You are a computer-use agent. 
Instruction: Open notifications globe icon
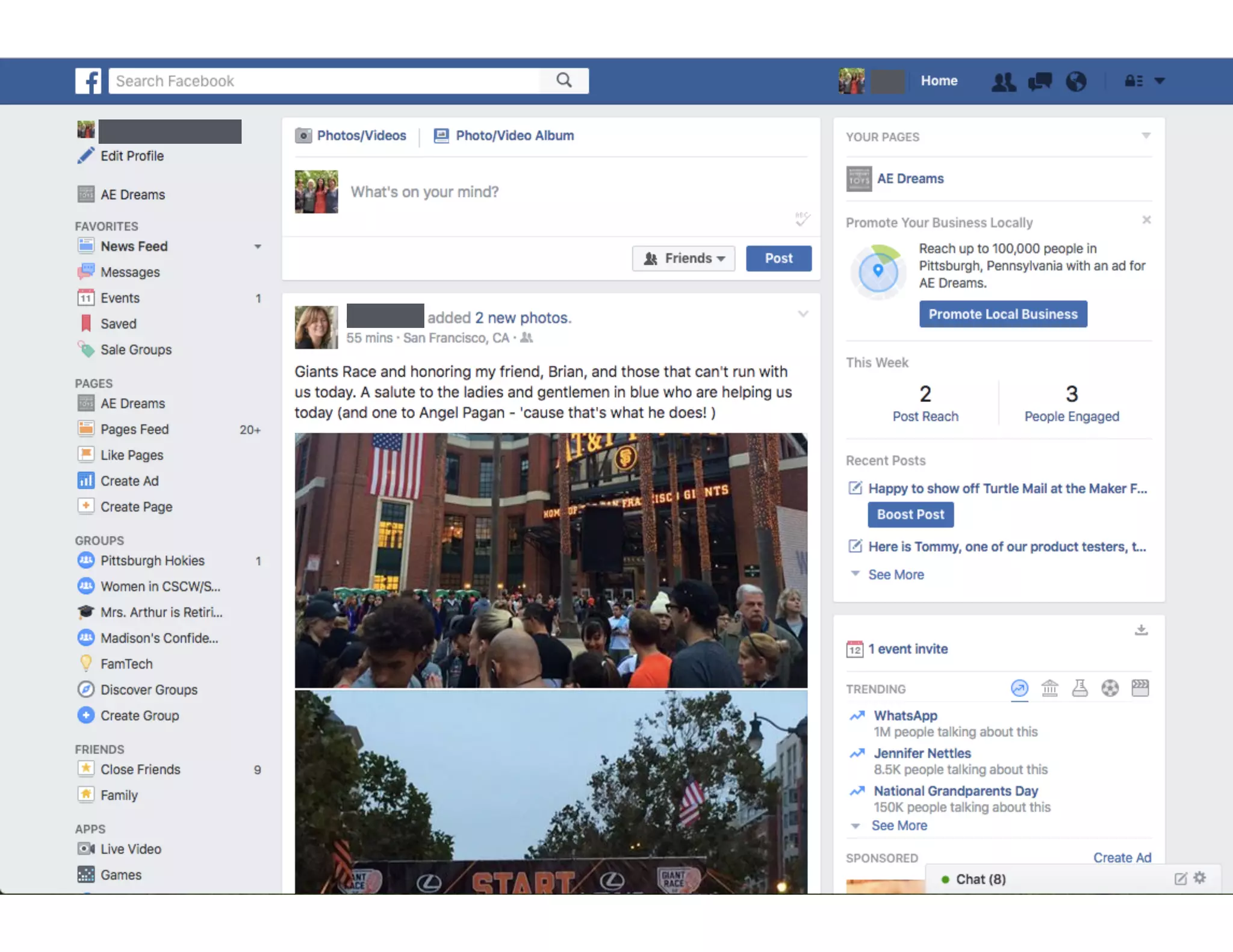pos(1076,81)
